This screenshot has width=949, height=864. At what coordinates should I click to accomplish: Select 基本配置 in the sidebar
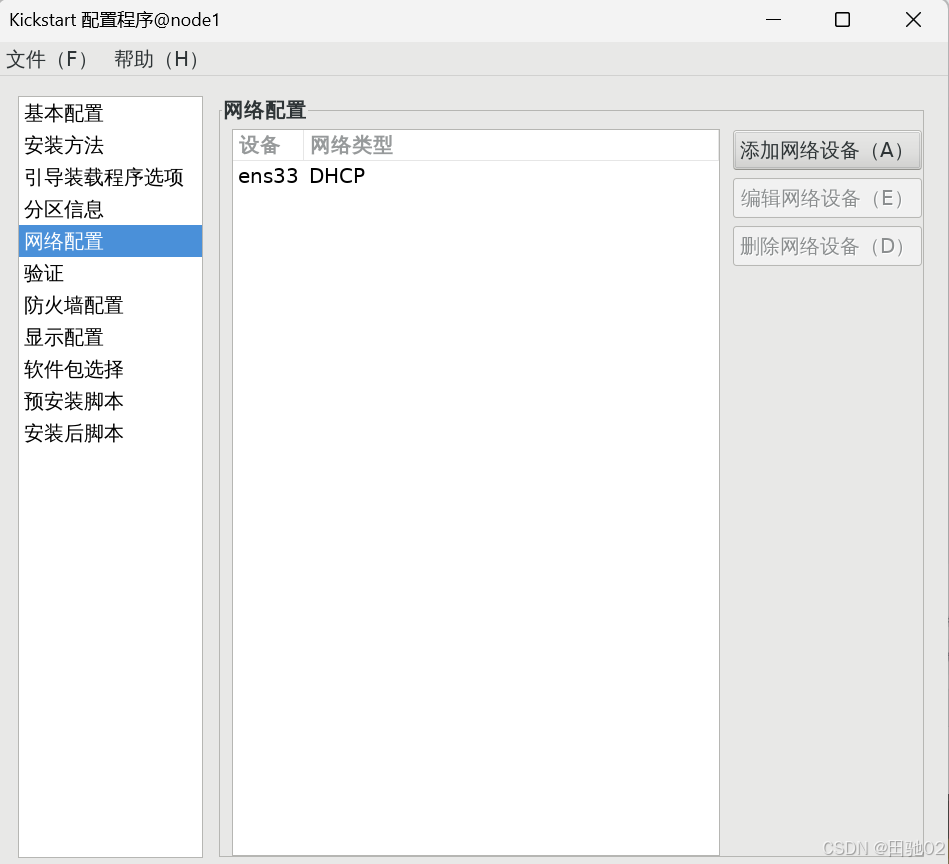[110, 113]
